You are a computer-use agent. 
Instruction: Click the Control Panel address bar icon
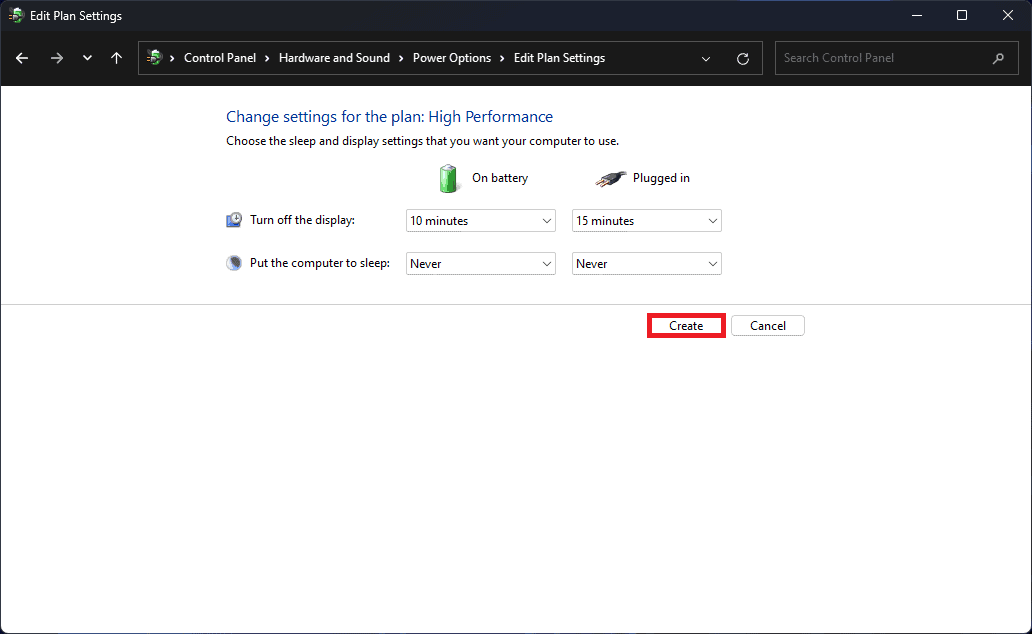pyautogui.click(x=154, y=58)
